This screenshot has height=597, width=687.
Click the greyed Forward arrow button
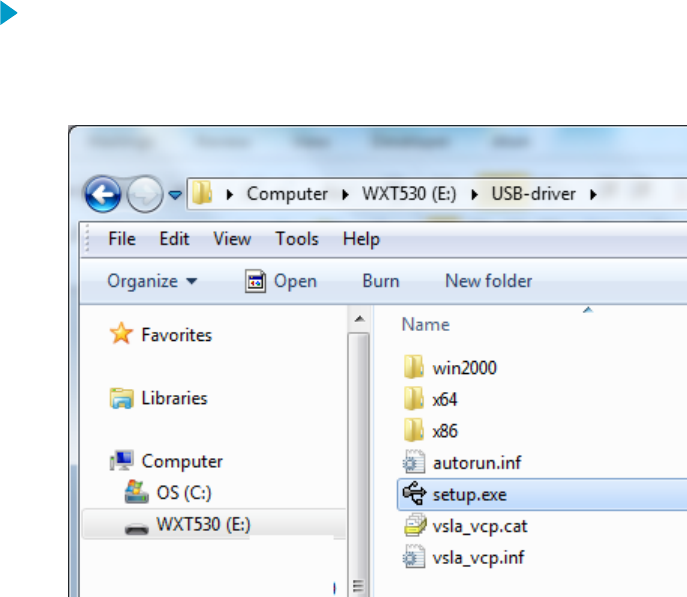[x=145, y=194]
